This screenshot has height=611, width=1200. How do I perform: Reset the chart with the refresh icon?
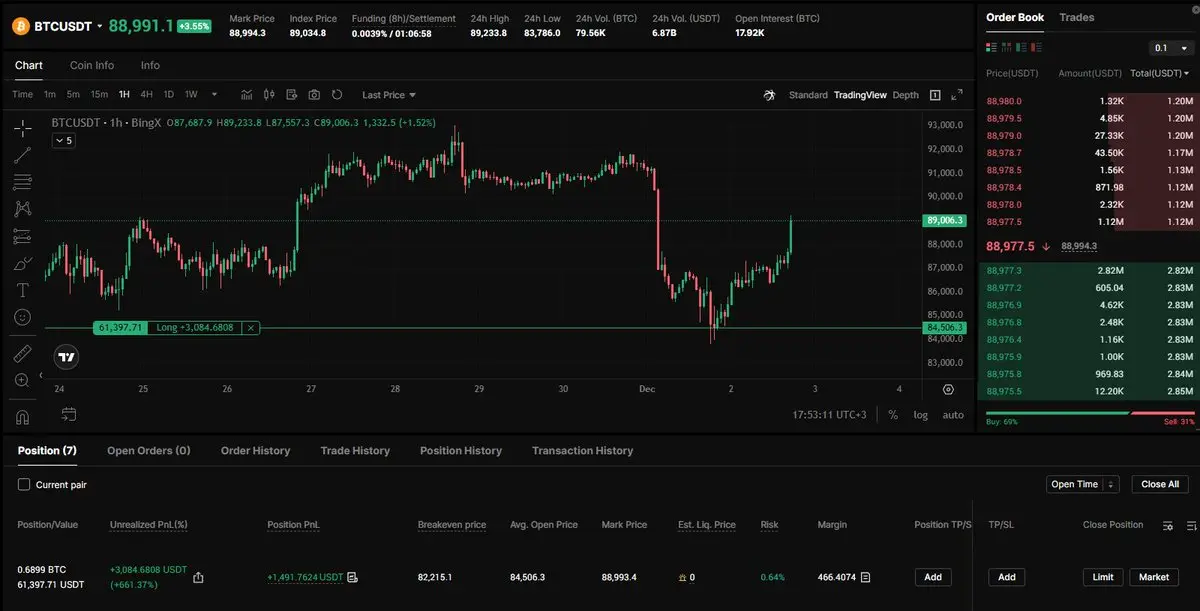[x=337, y=95]
